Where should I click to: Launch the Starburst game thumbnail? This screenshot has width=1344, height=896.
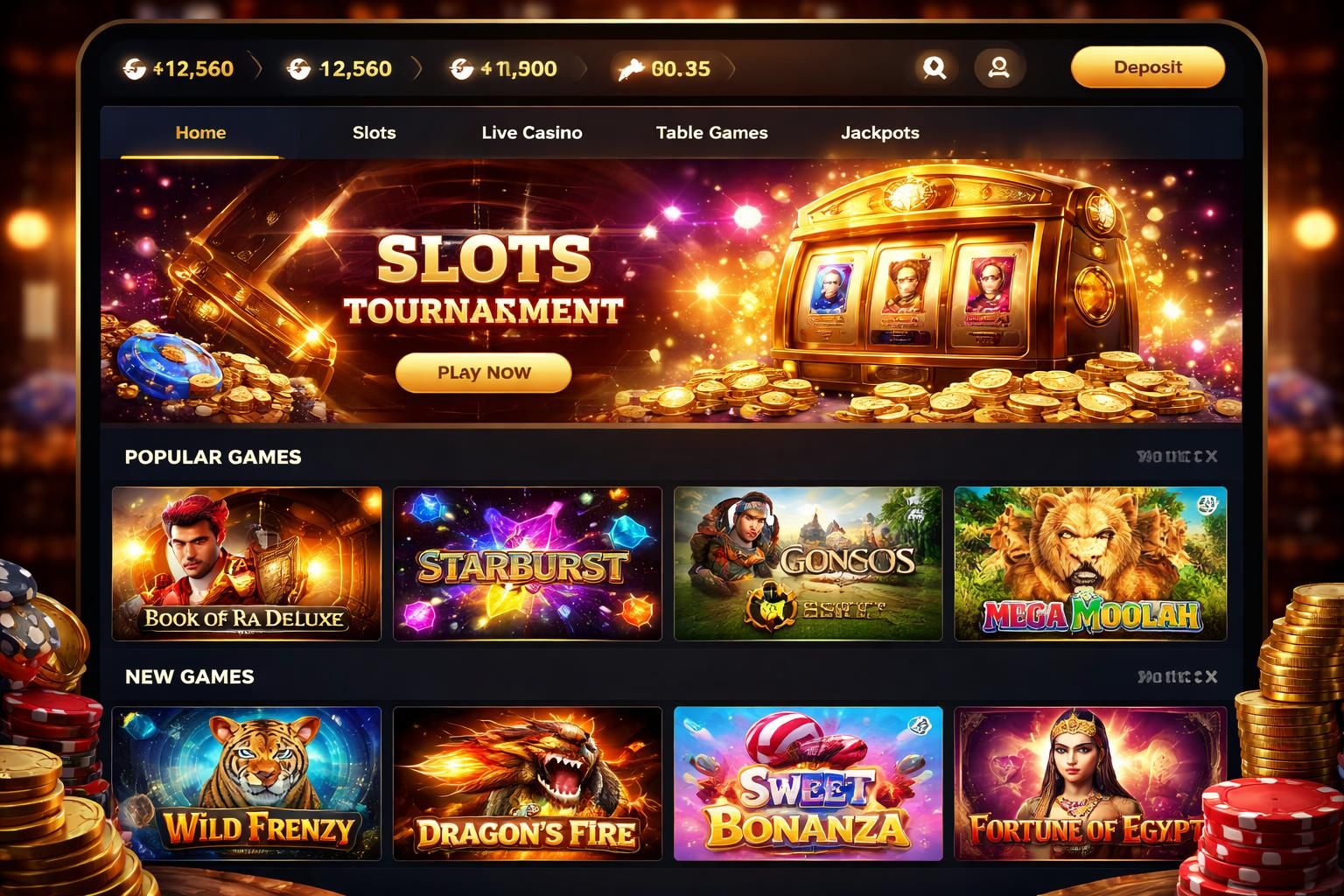click(x=528, y=563)
